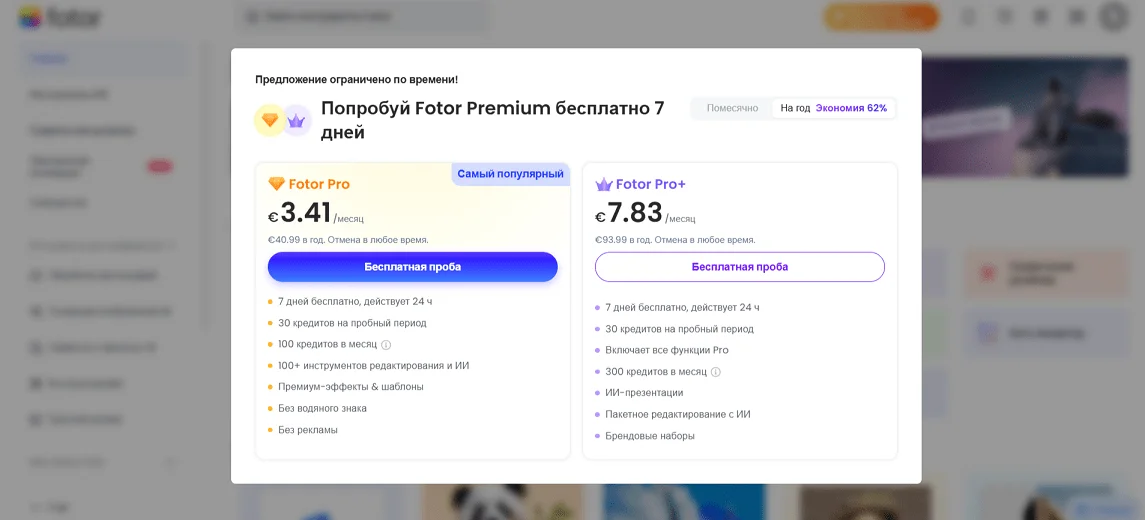Open info icon for 100 кредитов в месяц
Image resolution: width=1145 pixels, height=520 pixels.
(x=386, y=345)
